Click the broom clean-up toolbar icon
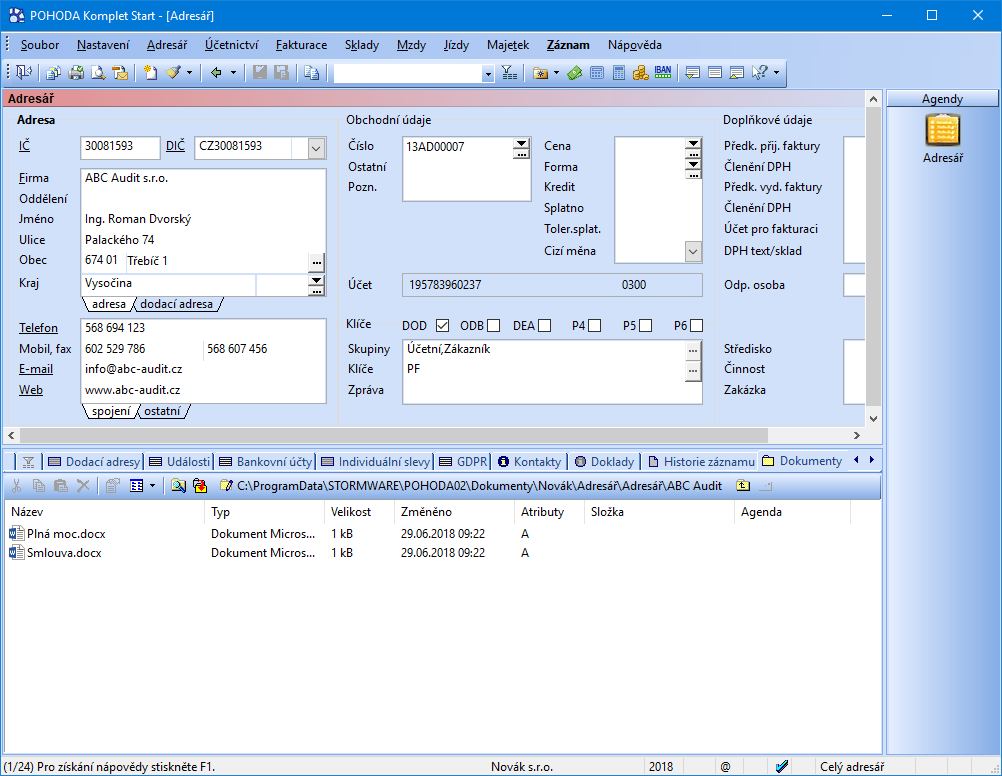The image size is (1002, 776). coord(173,72)
